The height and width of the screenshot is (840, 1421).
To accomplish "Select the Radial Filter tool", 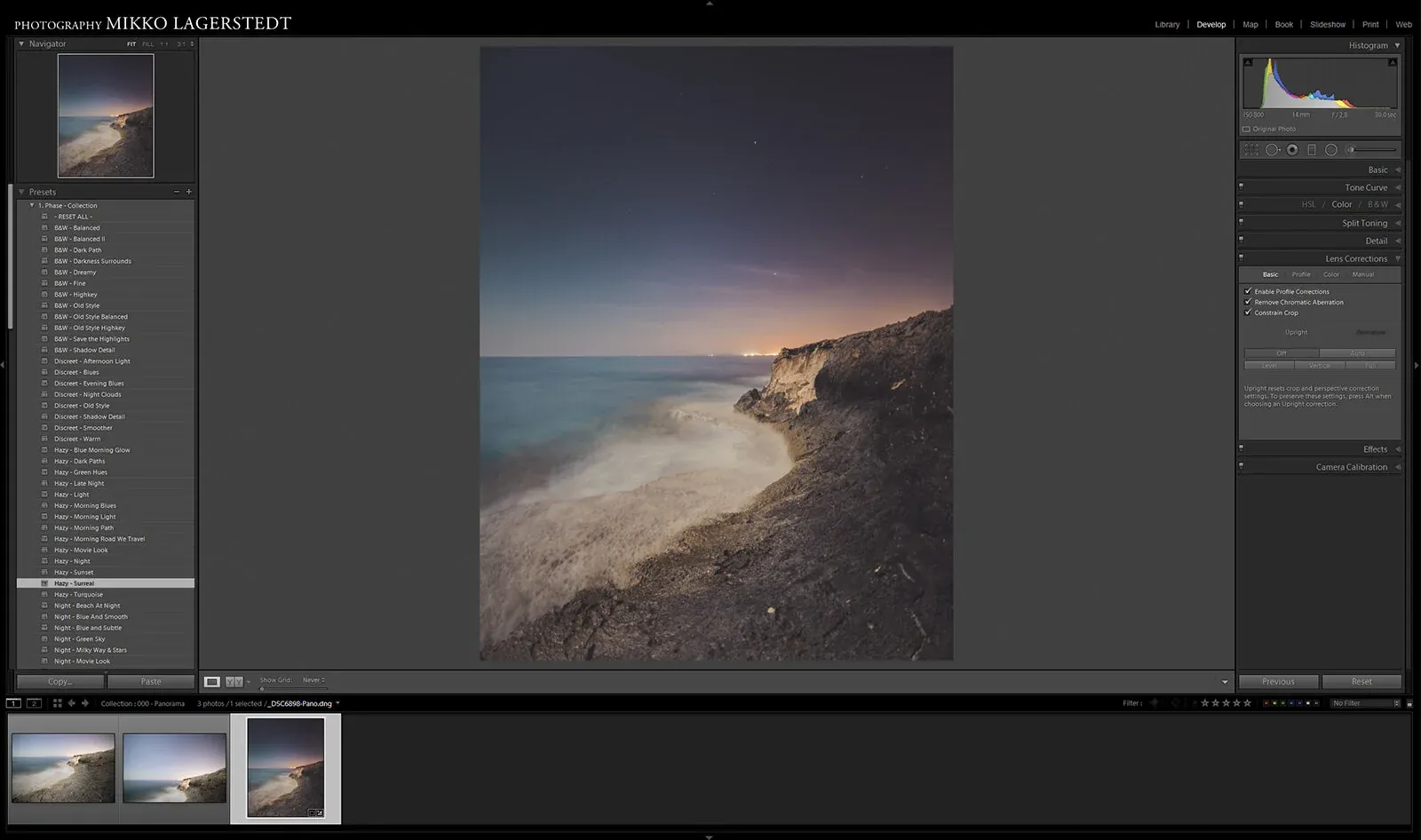I will tap(1331, 149).
